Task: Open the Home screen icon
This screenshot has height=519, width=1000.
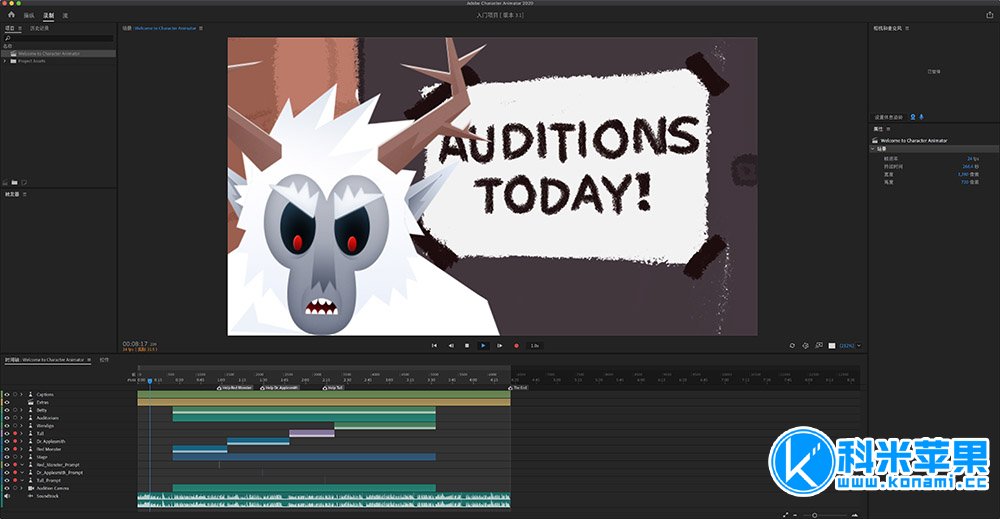Action: coord(11,15)
